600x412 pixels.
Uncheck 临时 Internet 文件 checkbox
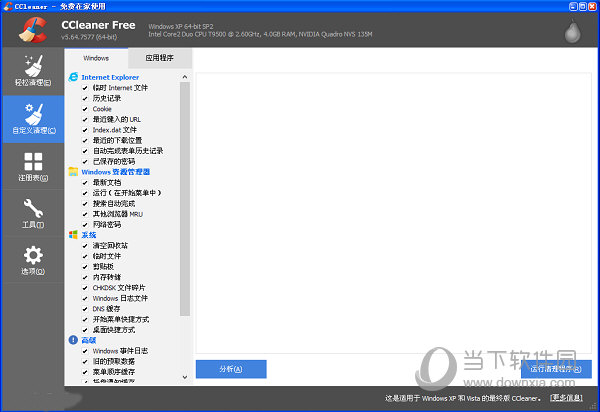85,88
